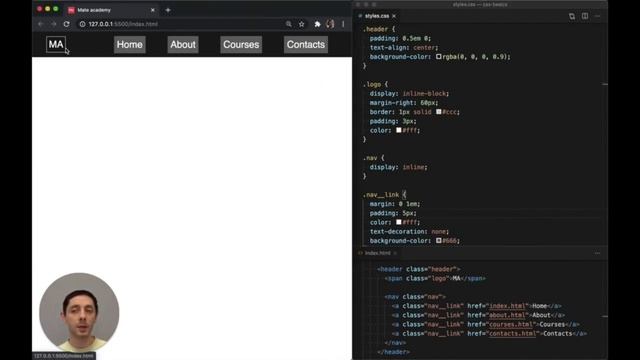Click the MA logo in page header
Image resolution: width=640 pixels, height=360 pixels.
56,44
